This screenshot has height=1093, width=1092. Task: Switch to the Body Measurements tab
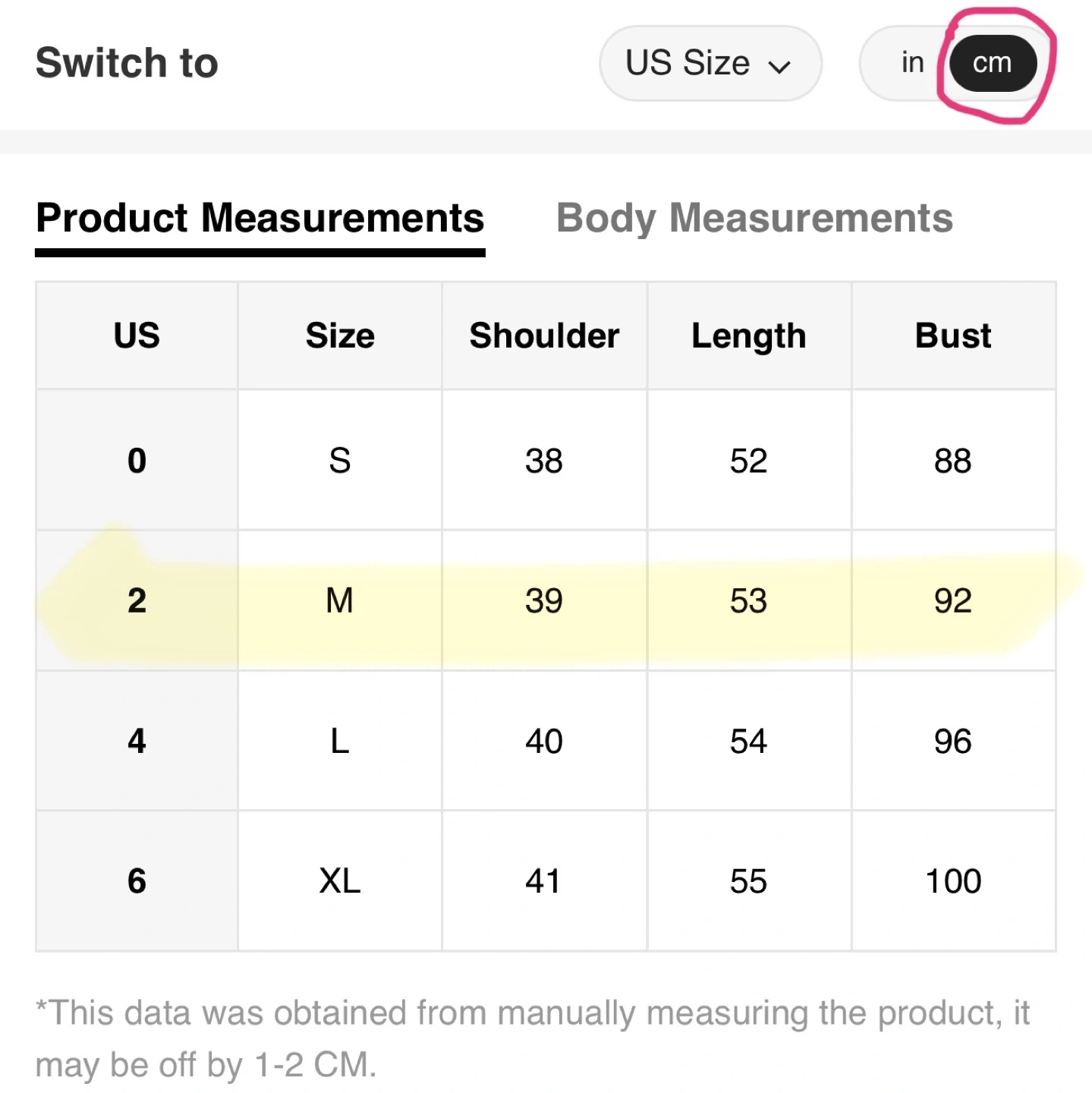coord(754,219)
